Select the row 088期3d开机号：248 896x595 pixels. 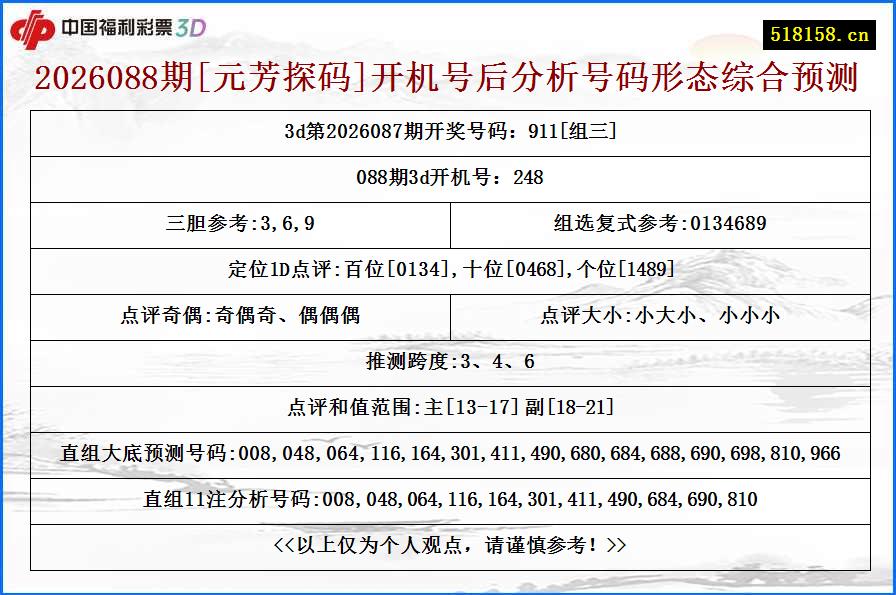click(x=450, y=179)
